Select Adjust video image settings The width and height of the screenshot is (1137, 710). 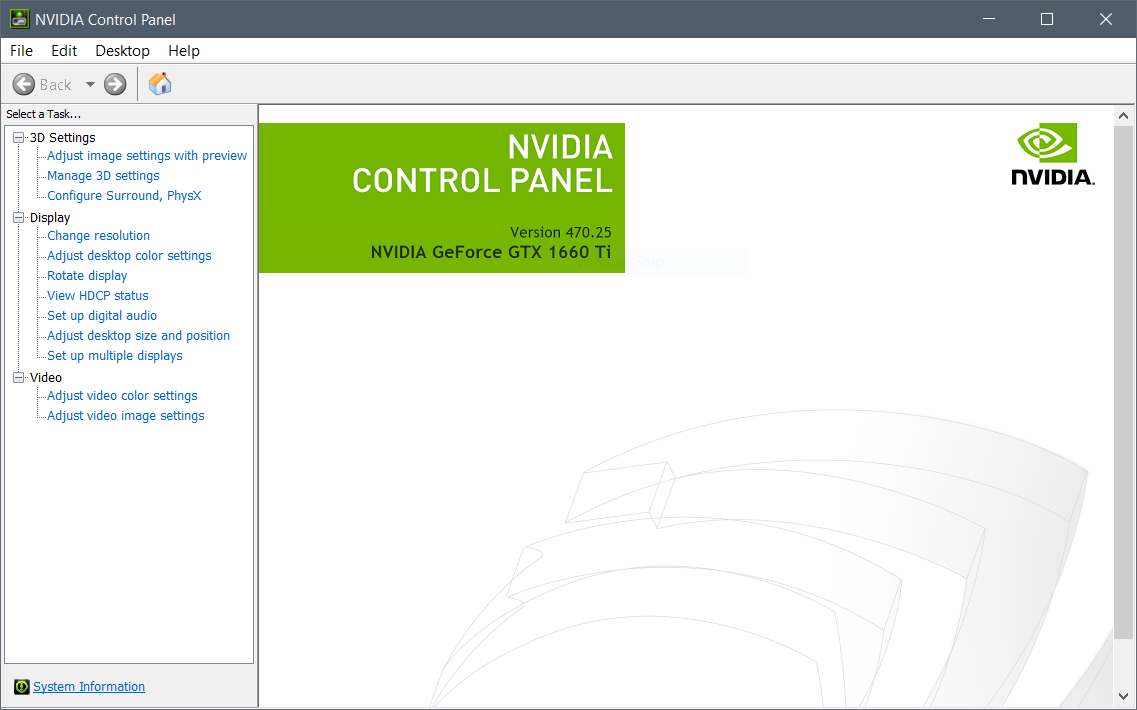pos(125,416)
